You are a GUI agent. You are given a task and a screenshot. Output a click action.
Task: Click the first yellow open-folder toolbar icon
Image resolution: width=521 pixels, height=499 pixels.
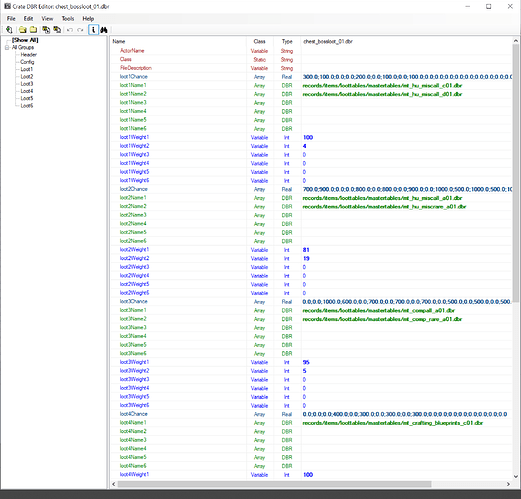click(23, 30)
